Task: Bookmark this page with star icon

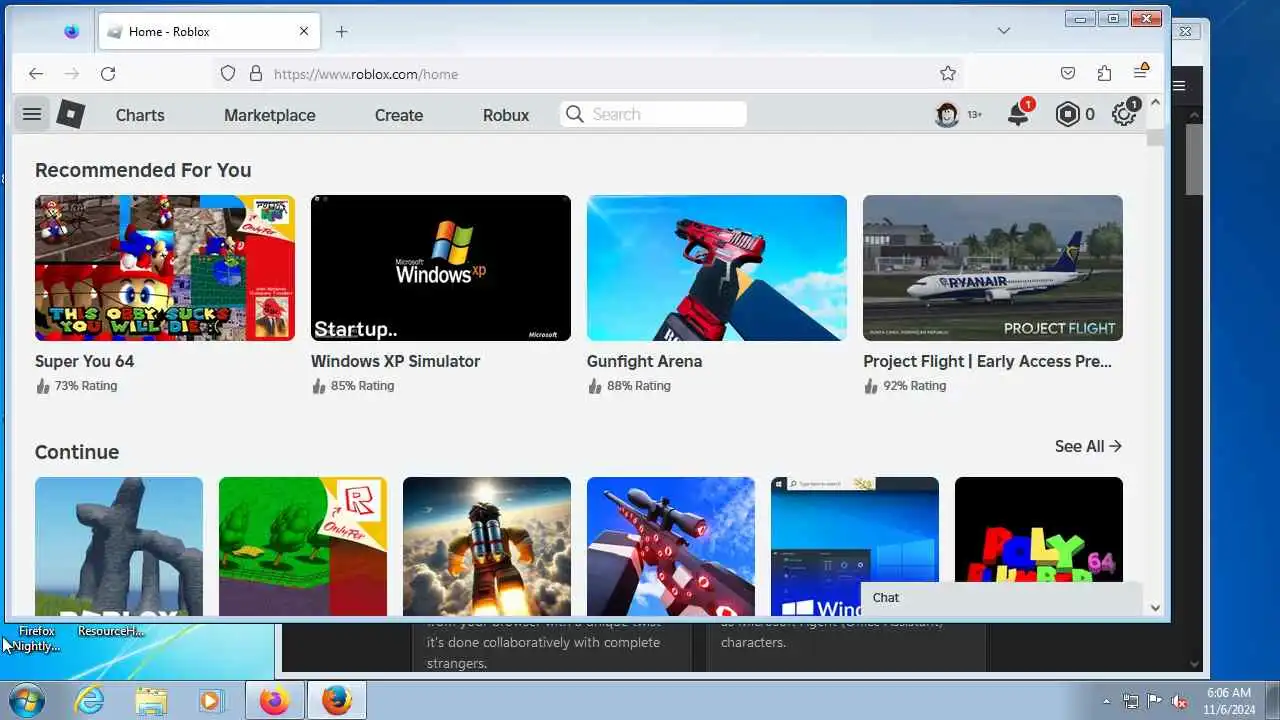Action: coord(948,73)
